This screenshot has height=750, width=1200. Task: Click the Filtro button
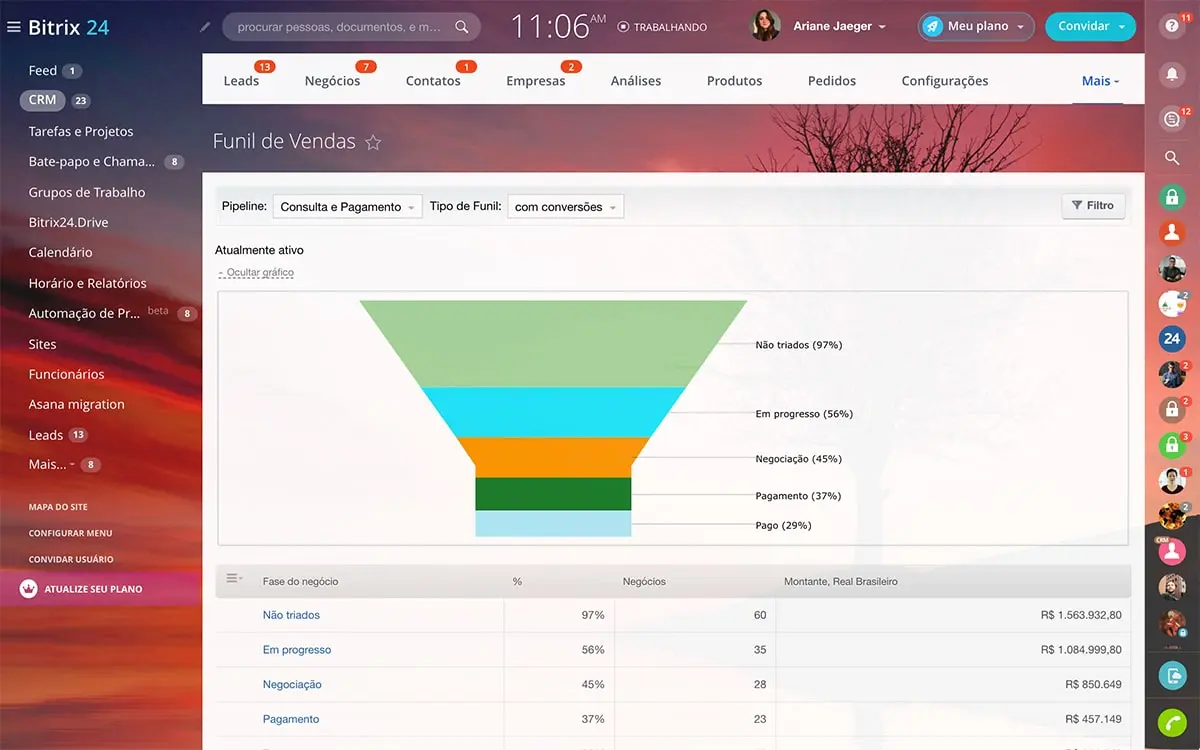[x=1092, y=206]
